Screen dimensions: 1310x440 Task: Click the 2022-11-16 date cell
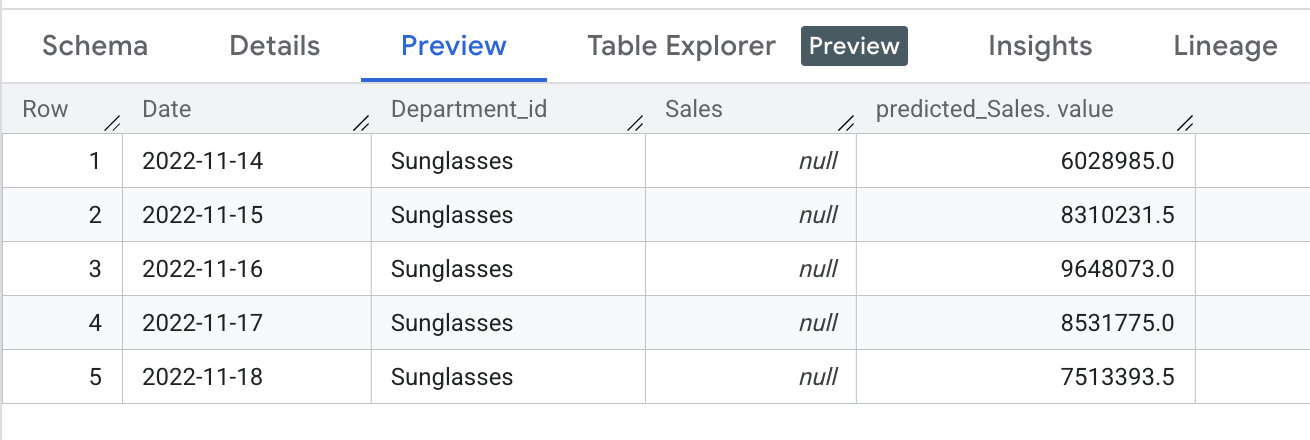pos(203,269)
